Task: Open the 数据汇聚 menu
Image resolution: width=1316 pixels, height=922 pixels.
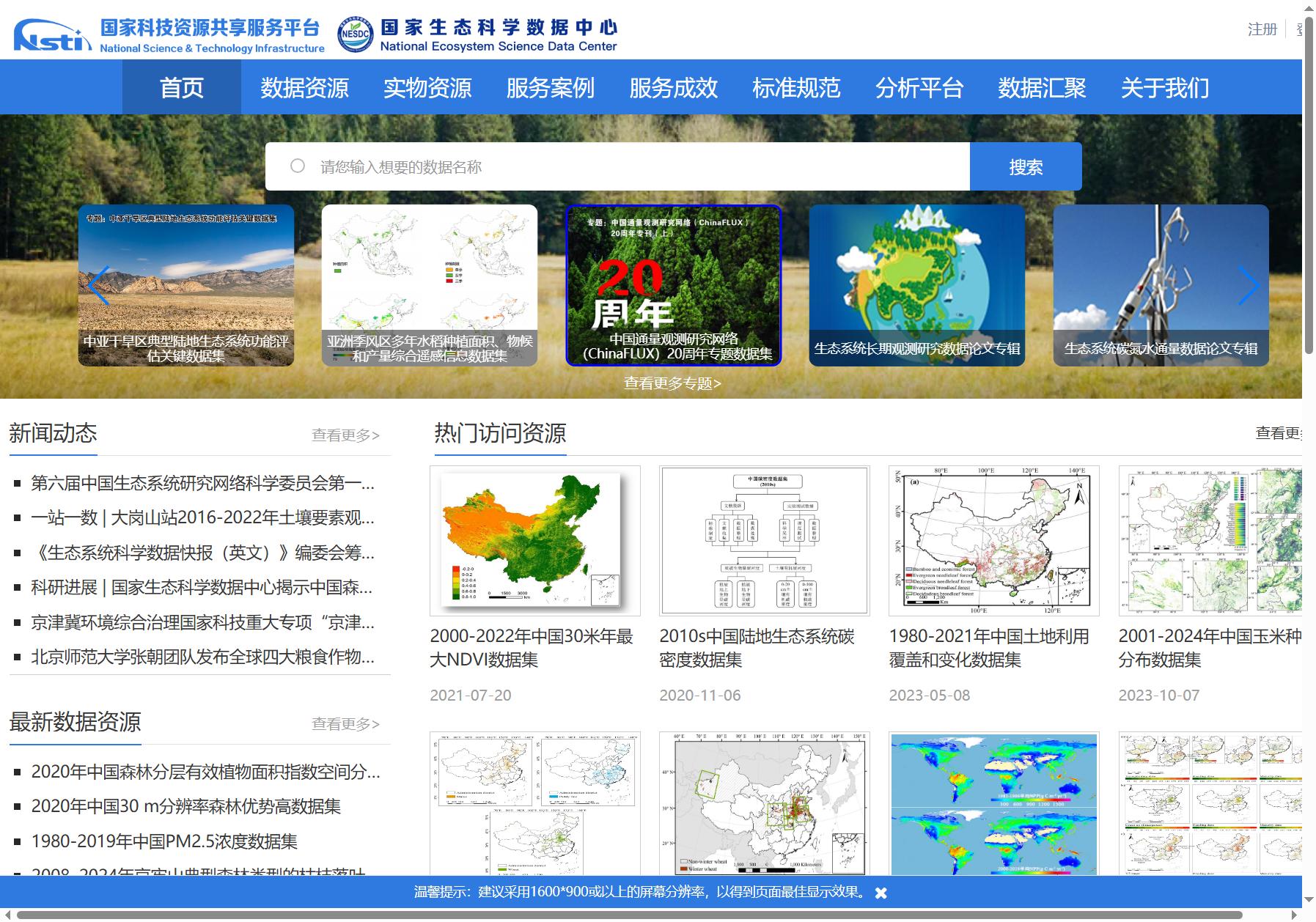Action: pos(1042,87)
